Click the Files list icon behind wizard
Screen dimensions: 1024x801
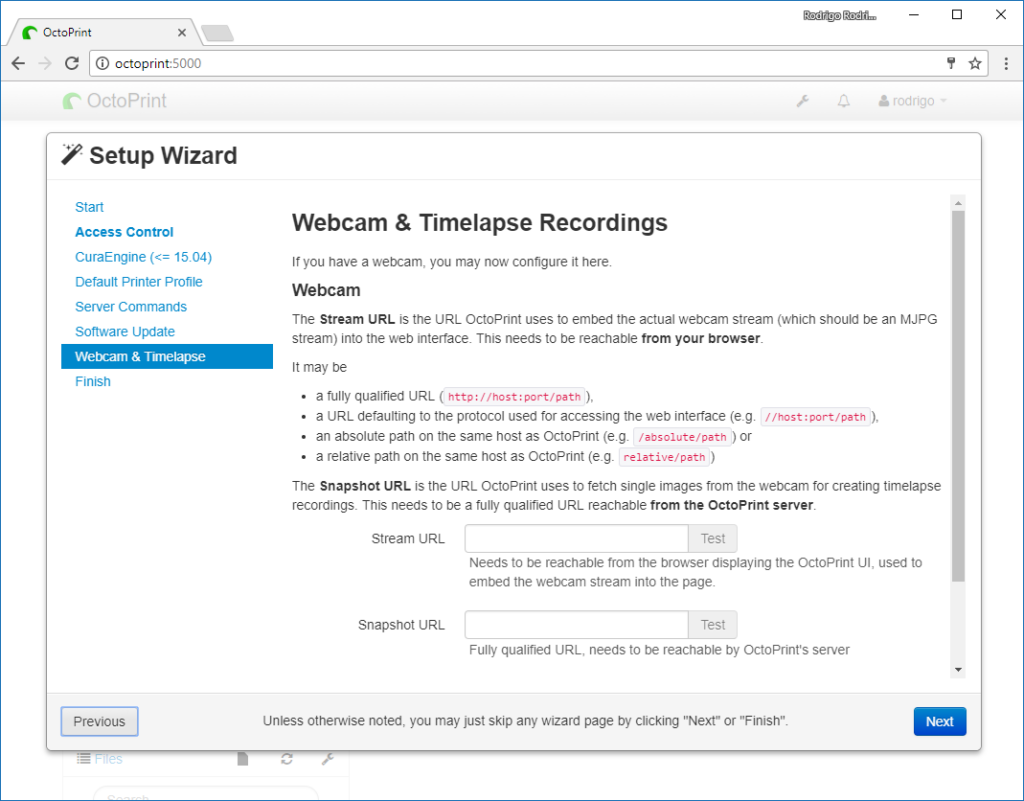pyautogui.click(x=83, y=758)
